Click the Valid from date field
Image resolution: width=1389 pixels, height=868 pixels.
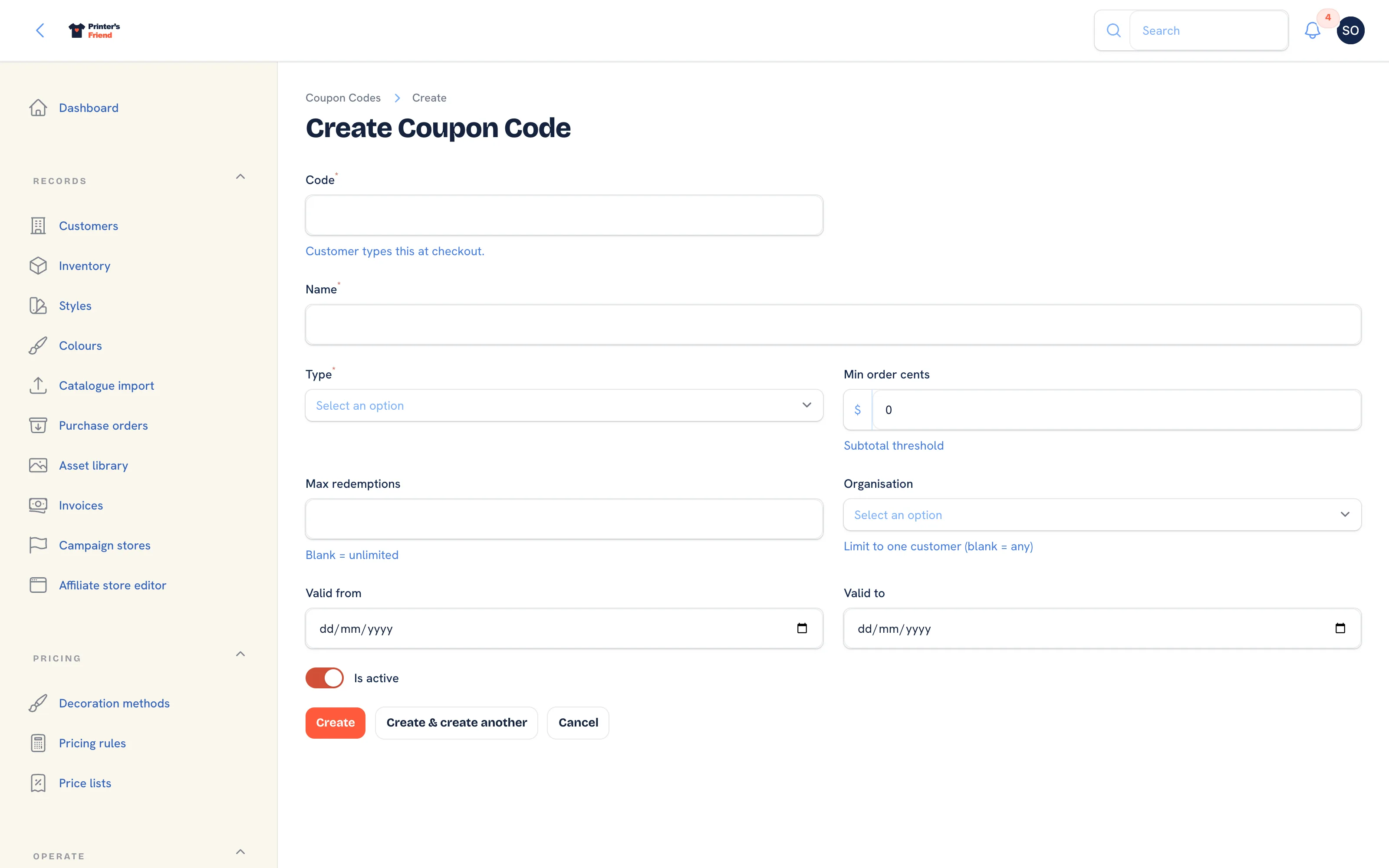[564, 628]
